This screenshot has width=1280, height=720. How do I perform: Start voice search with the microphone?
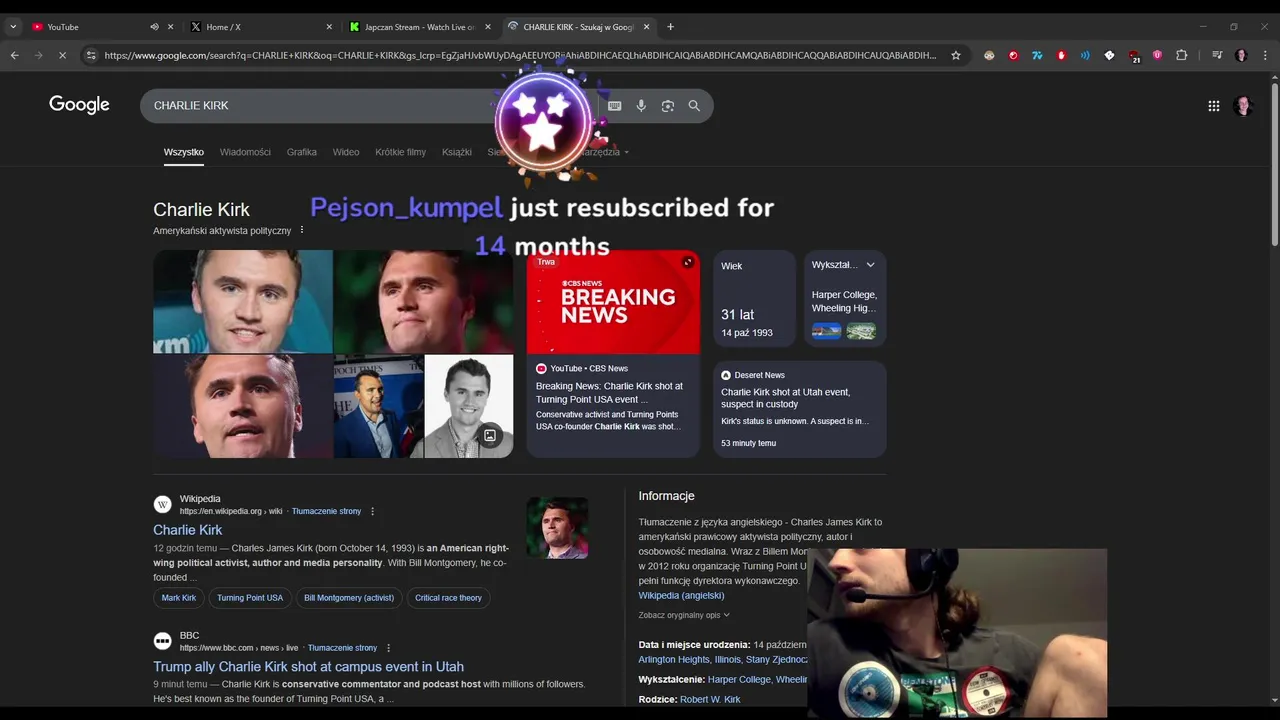tap(641, 105)
